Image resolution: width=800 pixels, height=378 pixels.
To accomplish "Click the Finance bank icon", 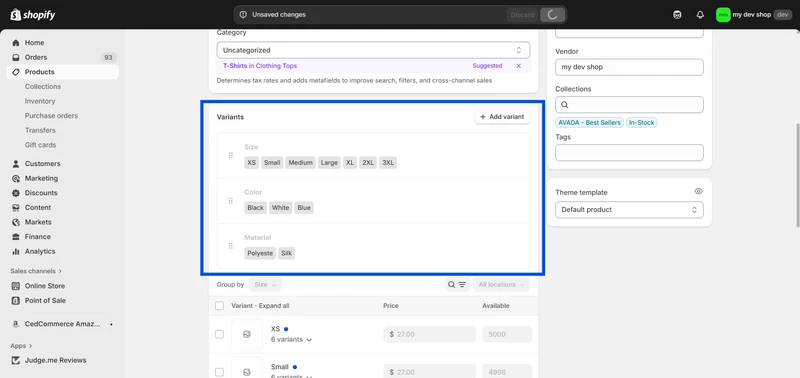I will click(x=16, y=237).
